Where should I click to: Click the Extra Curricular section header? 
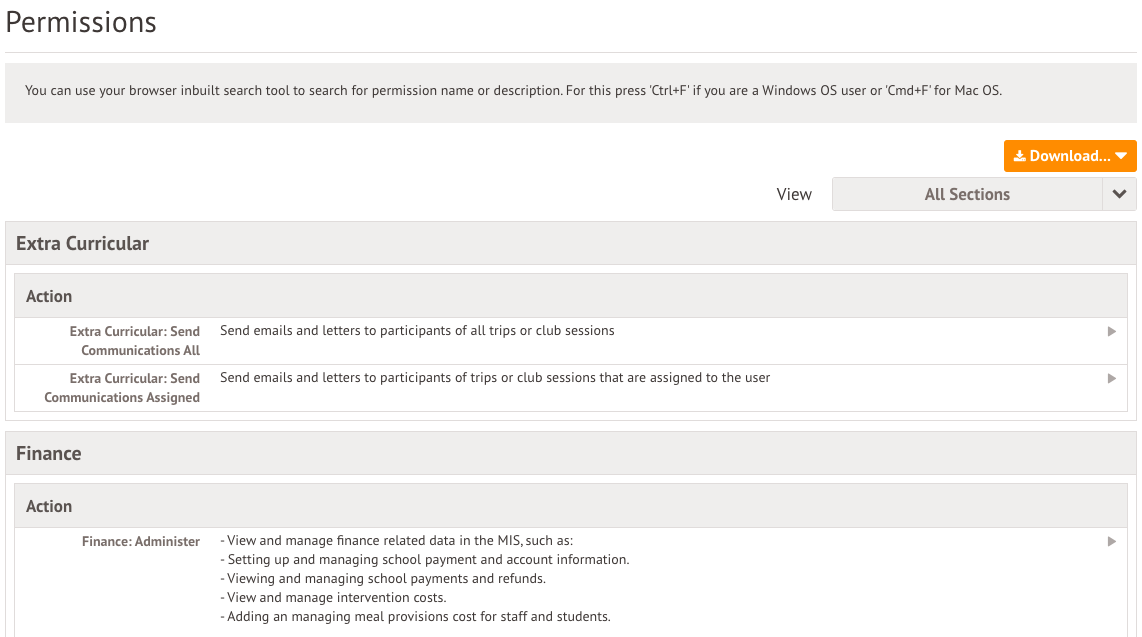83,243
